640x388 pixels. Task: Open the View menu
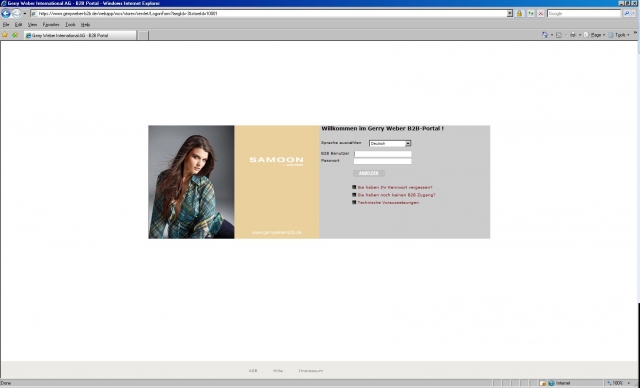coord(32,24)
